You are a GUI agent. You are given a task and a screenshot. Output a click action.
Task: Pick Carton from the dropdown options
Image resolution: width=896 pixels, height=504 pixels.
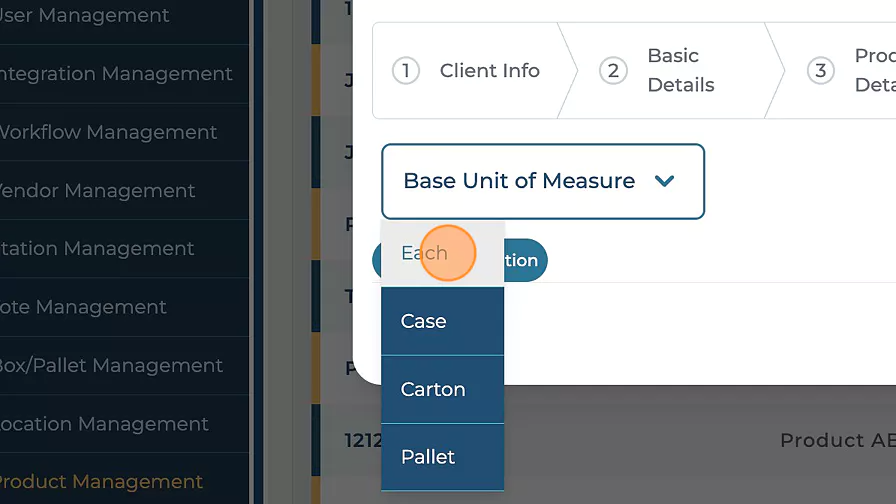tap(433, 389)
